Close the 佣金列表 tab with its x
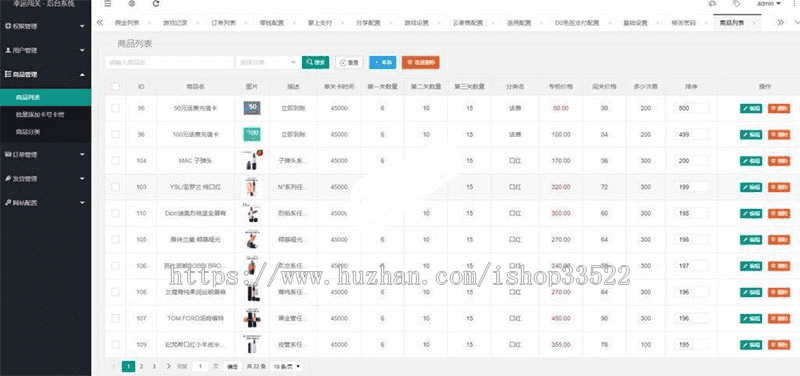The height and width of the screenshot is (376, 800). tap(150, 23)
